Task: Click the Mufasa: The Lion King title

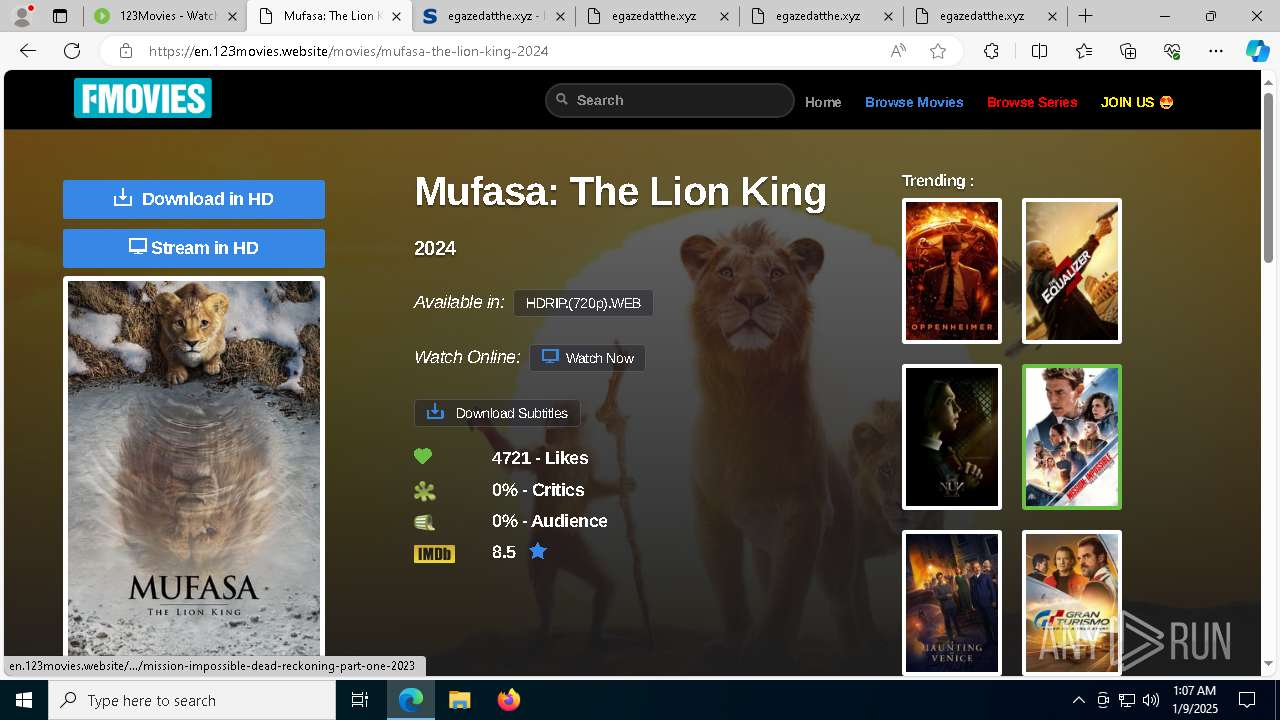Action: click(620, 192)
